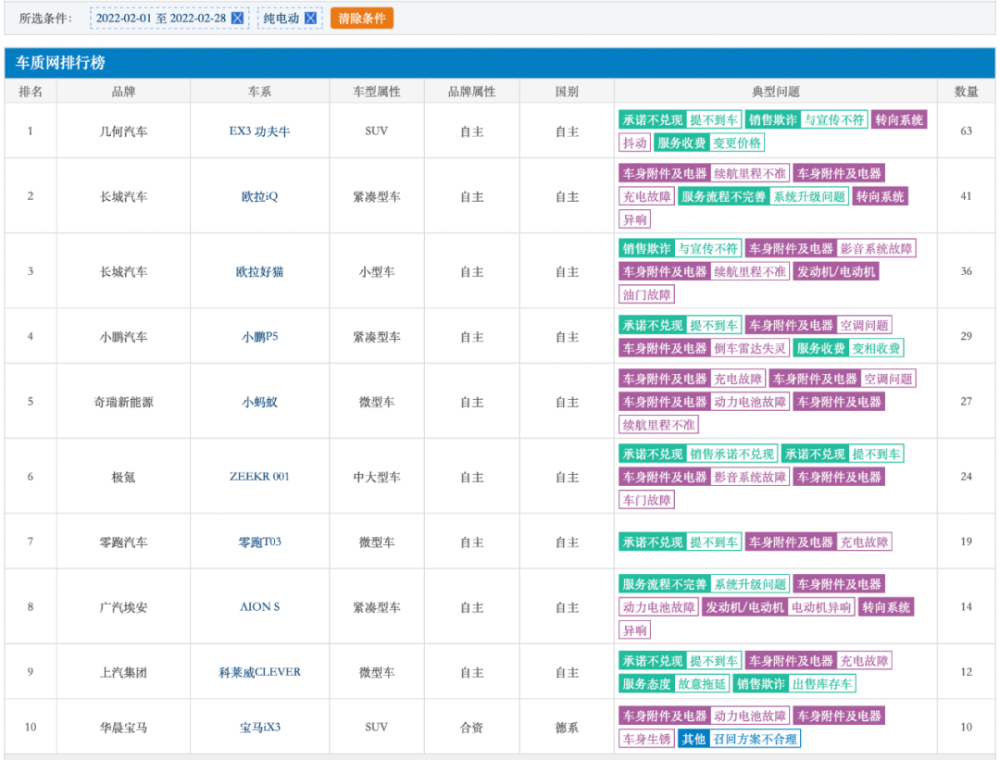Open the 小鹏P5 car series link
This screenshot has height=760, width=1000.
tap(260, 337)
